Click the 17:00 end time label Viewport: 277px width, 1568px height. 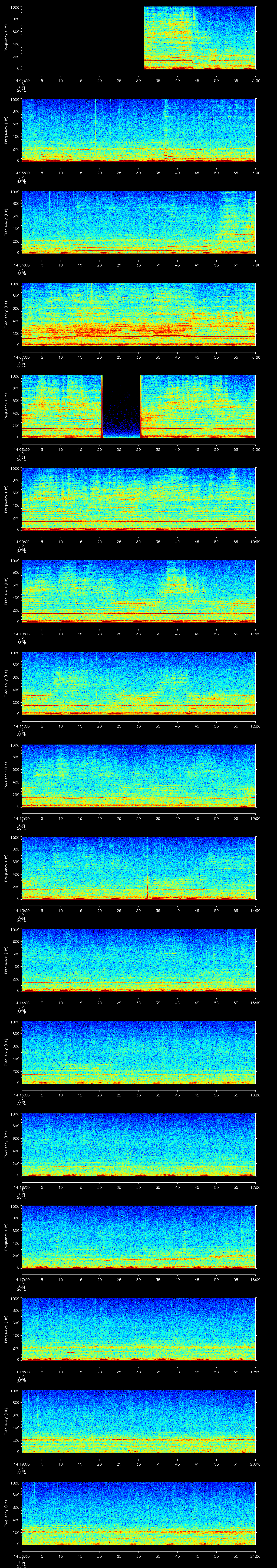[256, 1187]
